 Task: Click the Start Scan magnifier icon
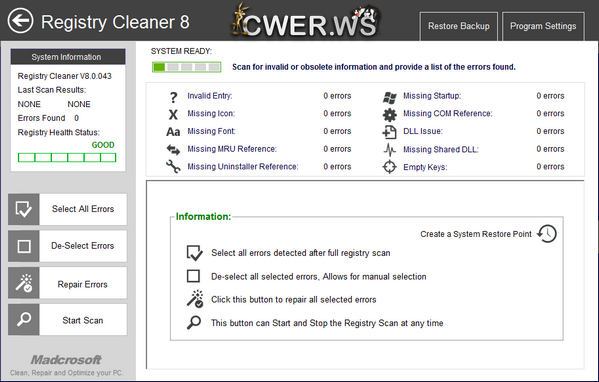click(x=24, y=320)
